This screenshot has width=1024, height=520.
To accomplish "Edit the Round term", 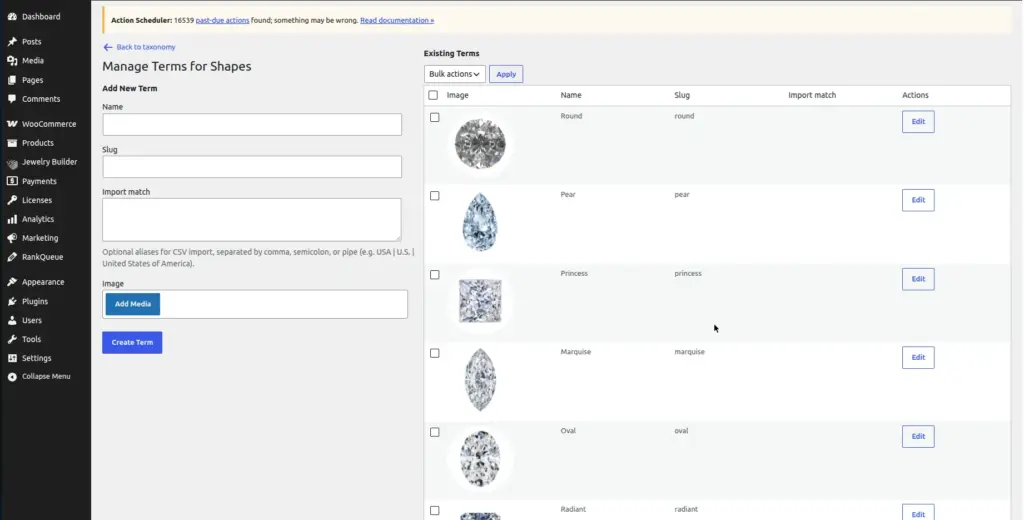I will (x=918, y=122).
